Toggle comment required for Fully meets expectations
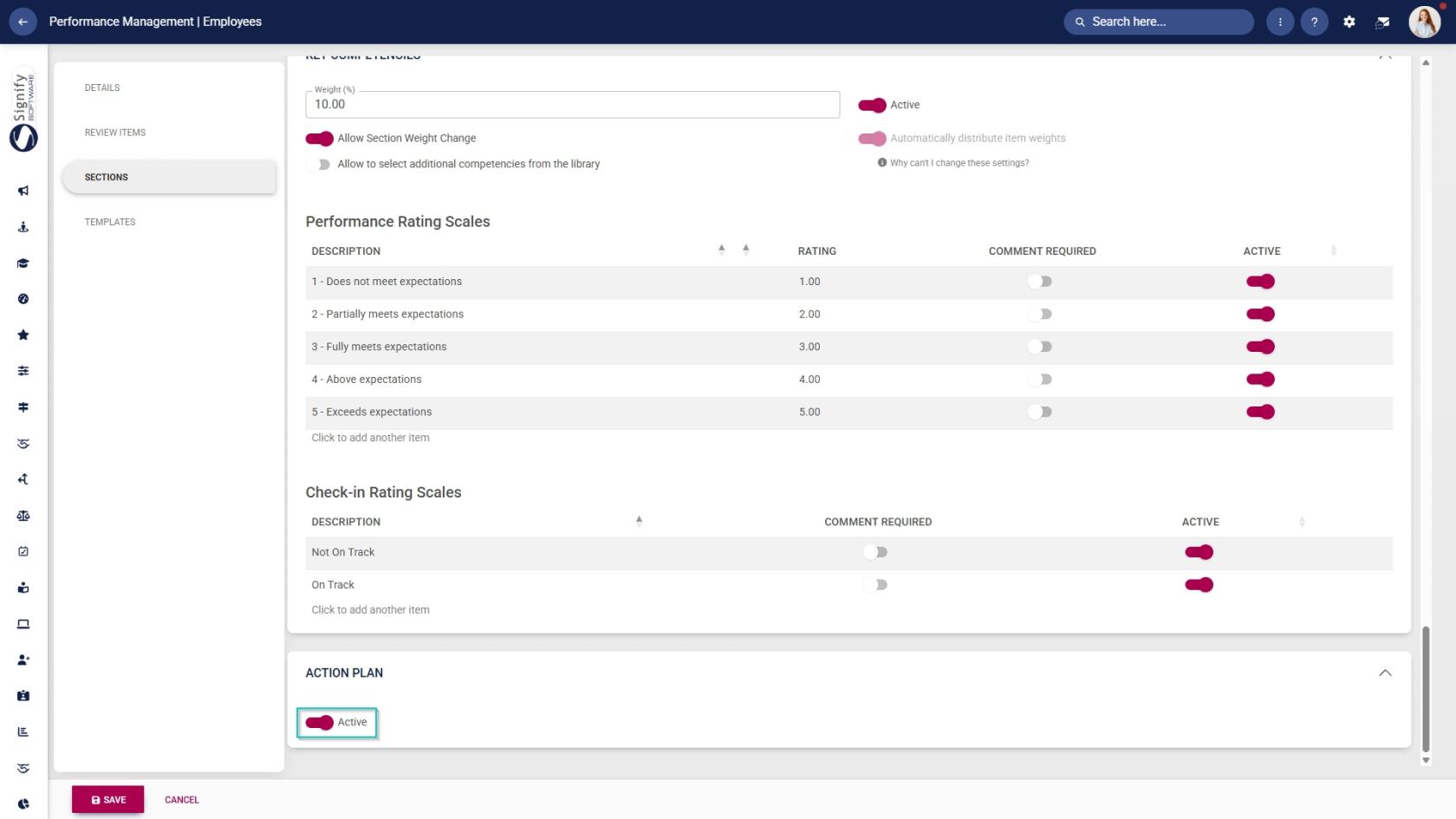This screenshot has width=1456, height=819. click(1040, 347)
